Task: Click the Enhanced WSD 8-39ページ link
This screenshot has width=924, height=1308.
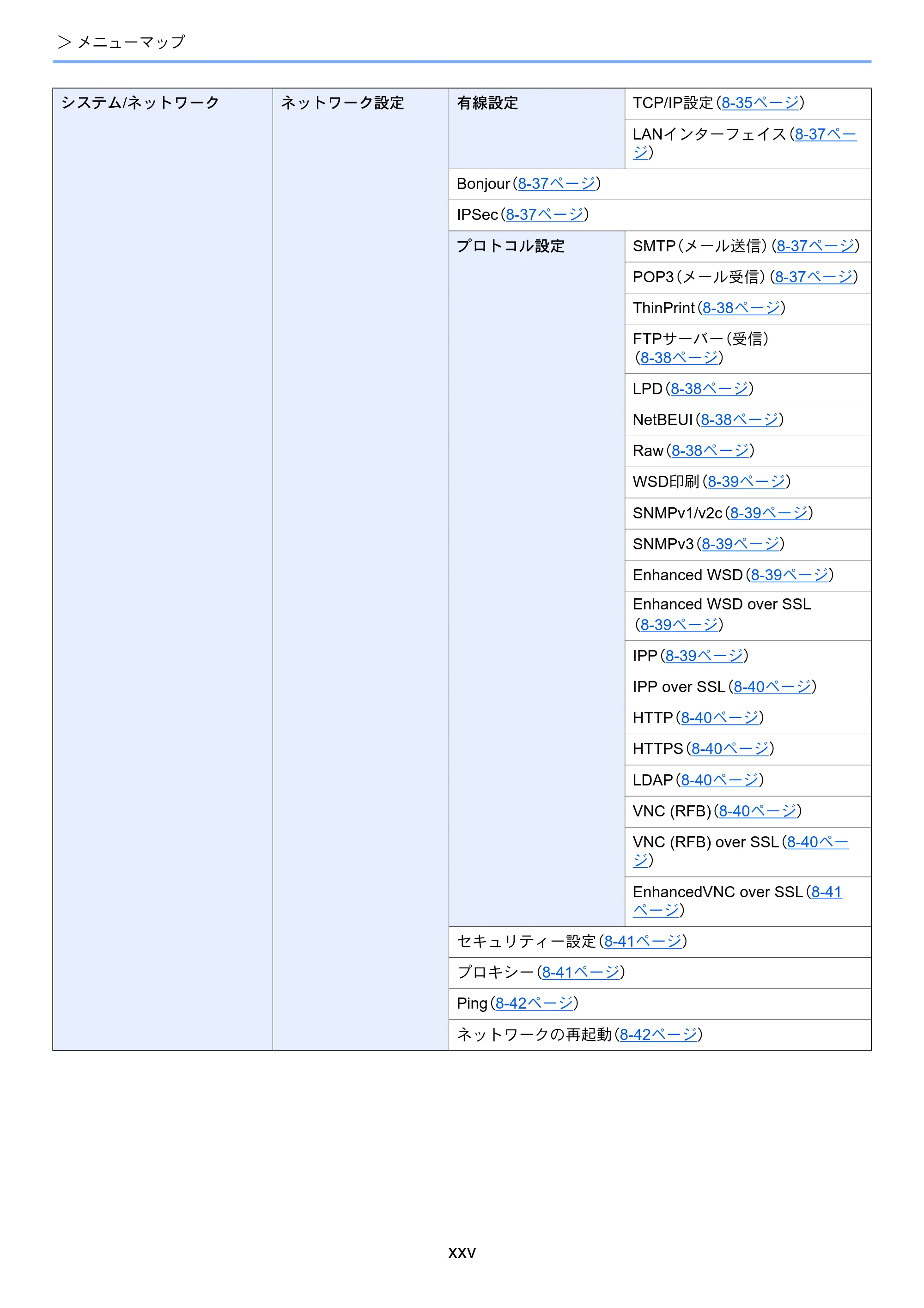Action: click(790, 575)
